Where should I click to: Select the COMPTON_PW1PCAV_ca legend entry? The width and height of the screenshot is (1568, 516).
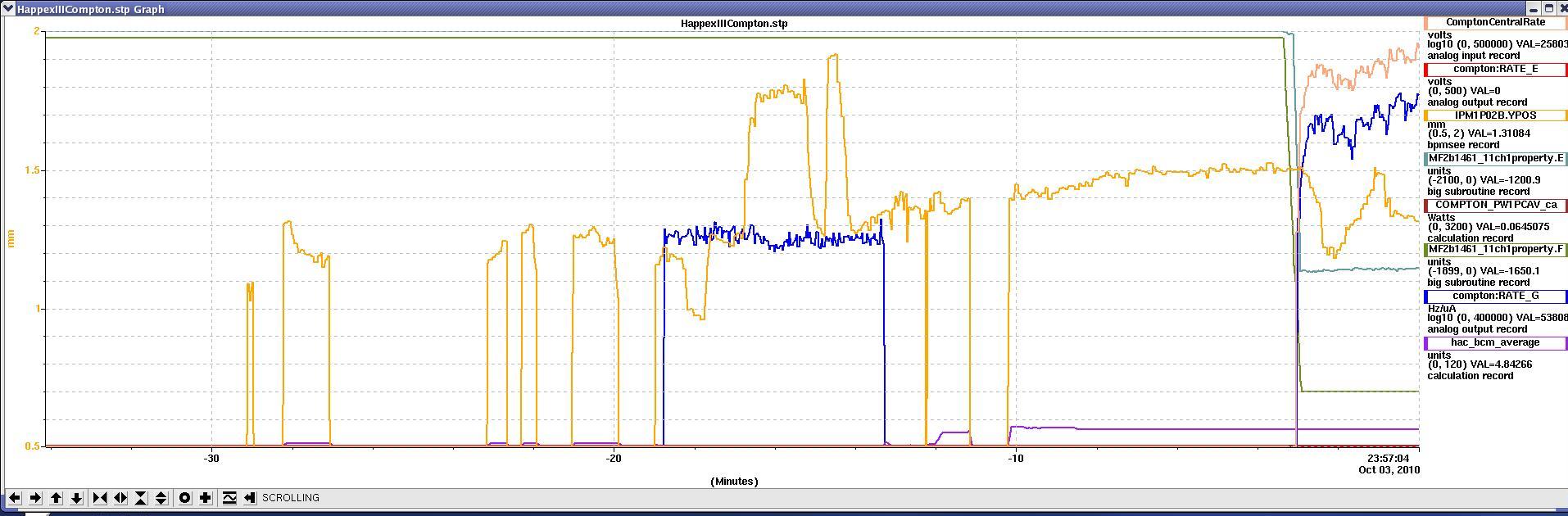pyautogui.click(x=1495, y=206)
